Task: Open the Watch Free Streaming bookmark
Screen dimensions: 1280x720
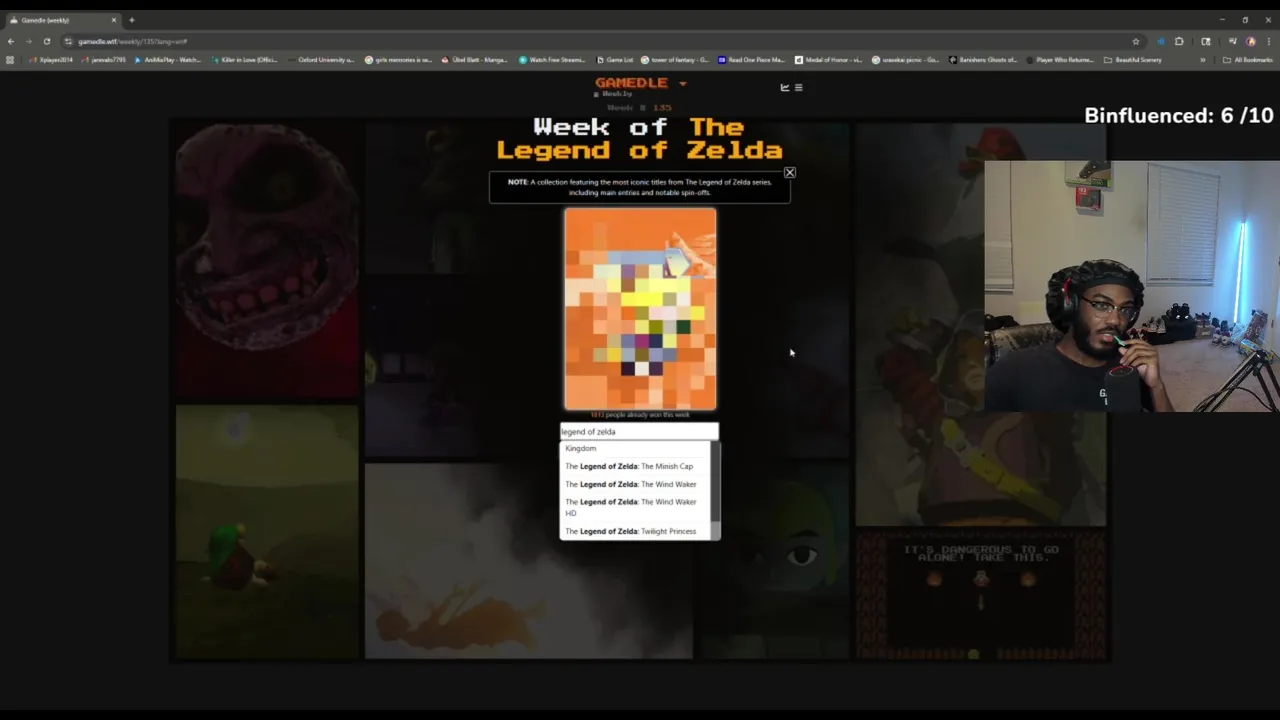Action: [x=553, y=60]
